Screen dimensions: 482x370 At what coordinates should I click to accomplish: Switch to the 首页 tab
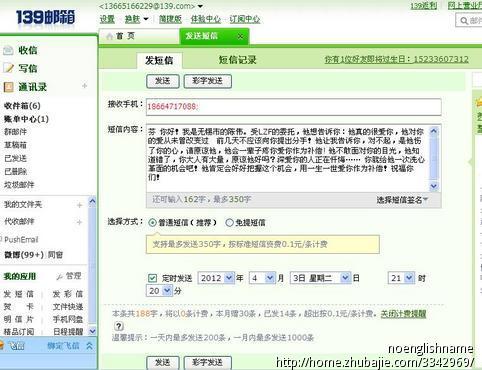139,36
